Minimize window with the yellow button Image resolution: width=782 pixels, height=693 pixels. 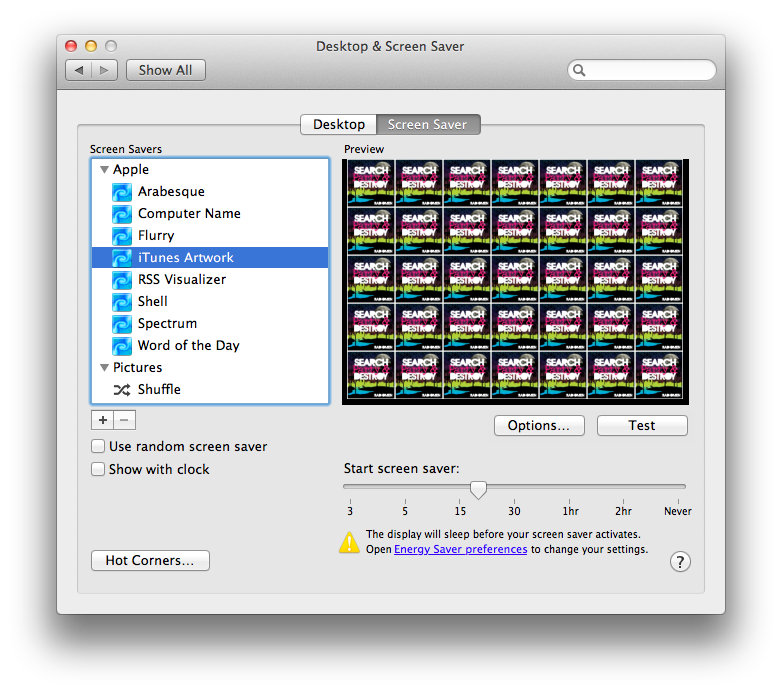click(91, 46)
